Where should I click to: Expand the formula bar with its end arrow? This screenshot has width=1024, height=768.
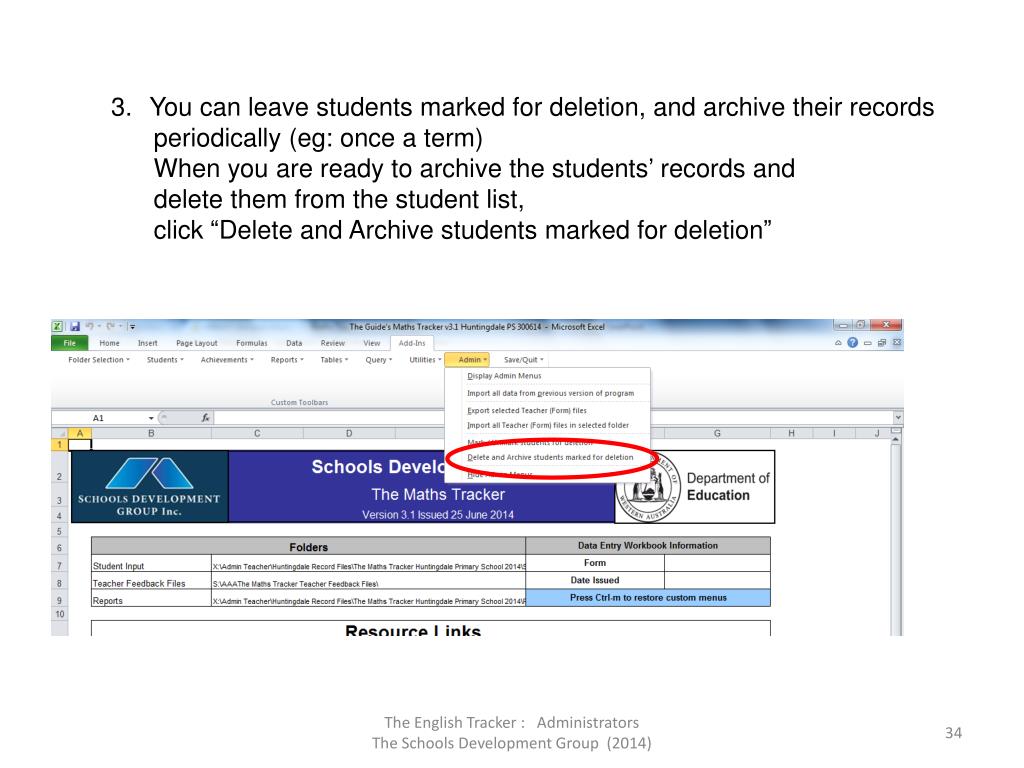(x=898, y=417)
